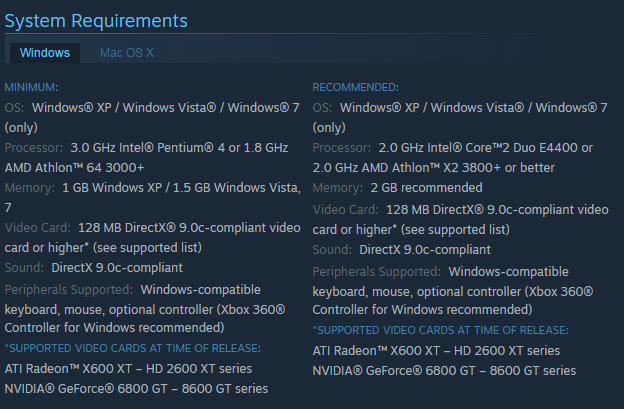The height and width of the screenshot is (409, 624).
Task: Click Peripherals Supported label under Recommended
Action: [376, 272]
